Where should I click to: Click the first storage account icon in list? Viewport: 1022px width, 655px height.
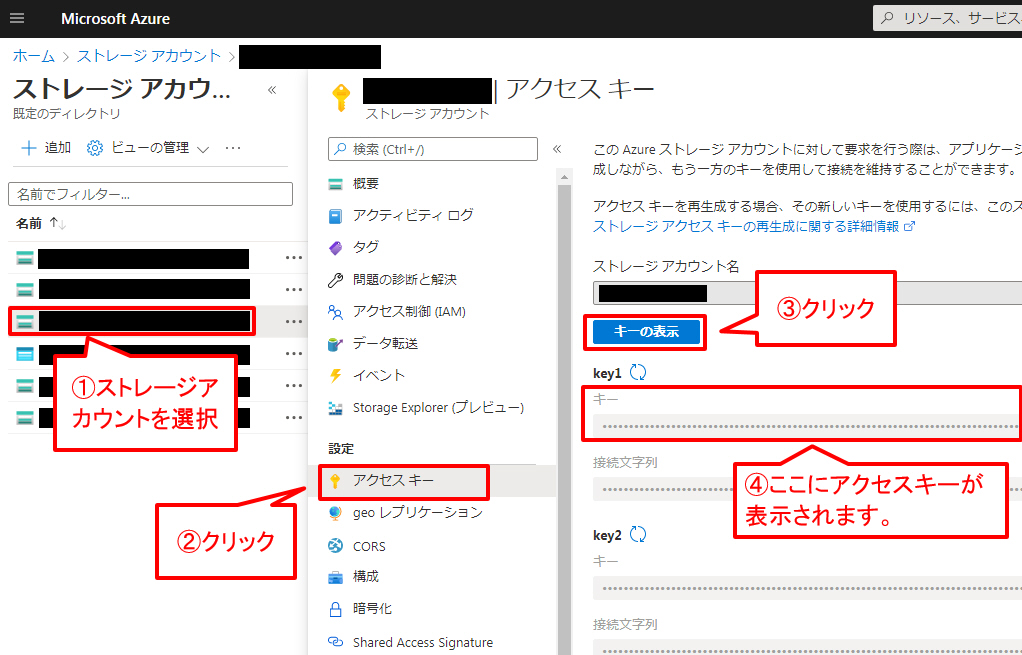pos(25,258)
